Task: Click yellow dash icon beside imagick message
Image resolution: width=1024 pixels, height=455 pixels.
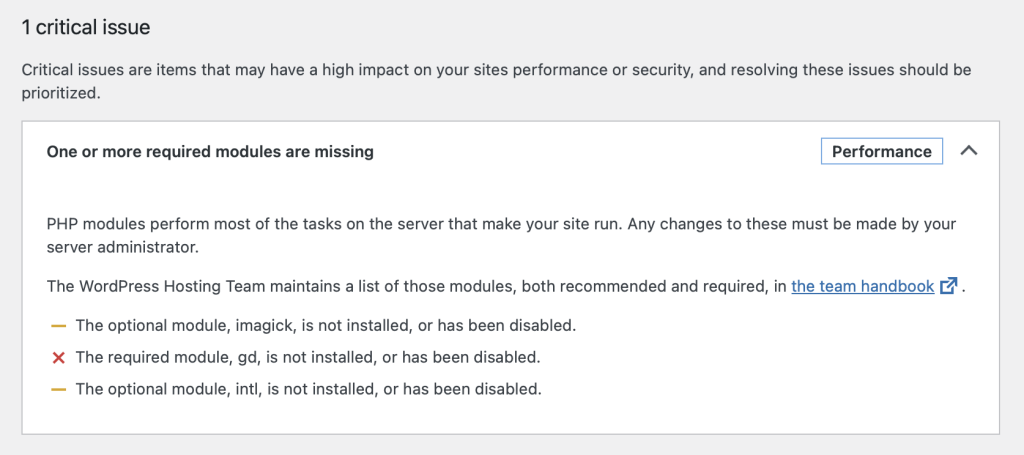Action: pyautogui.click(x=58, y=325)
